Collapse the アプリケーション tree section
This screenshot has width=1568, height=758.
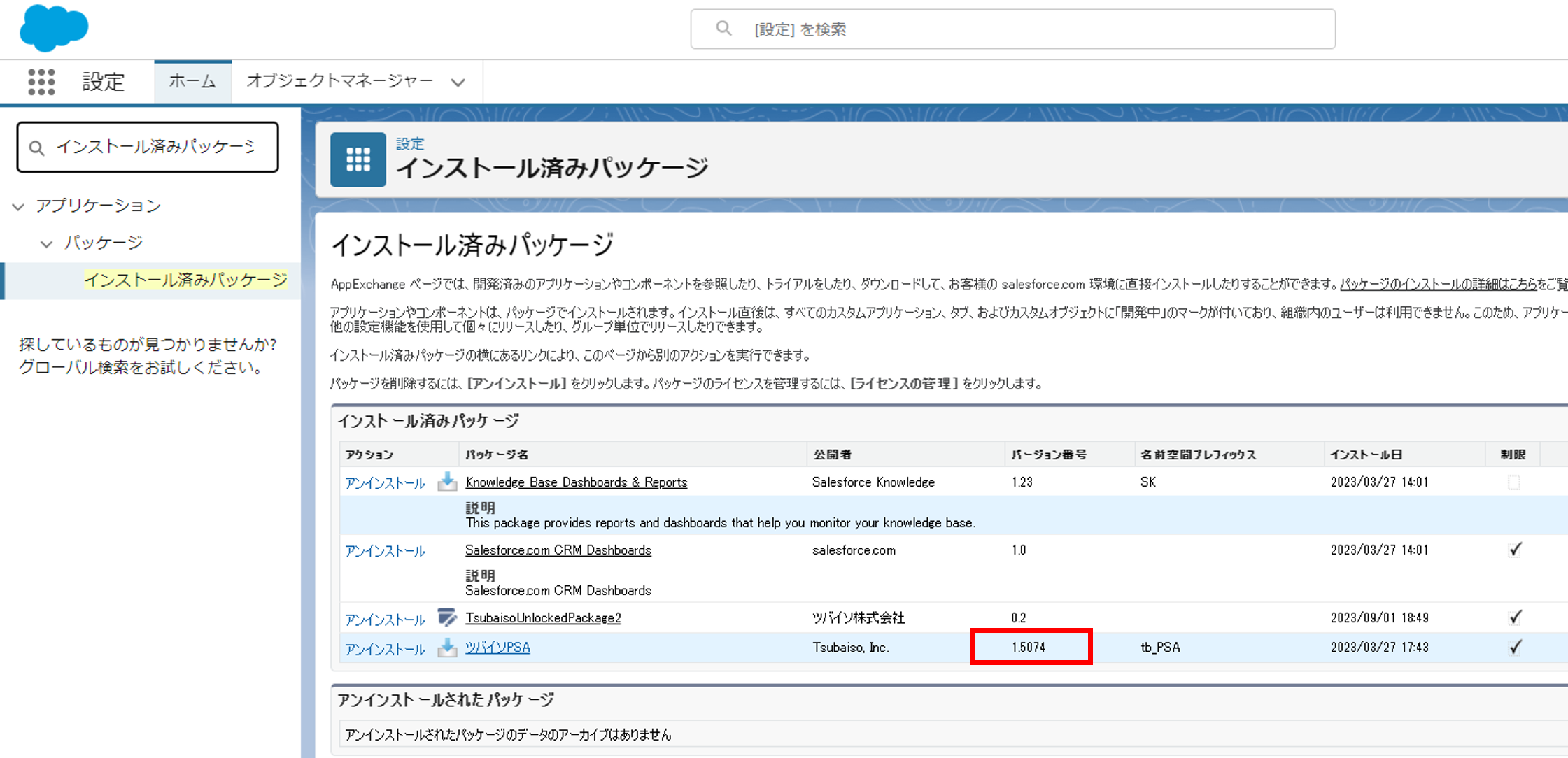(x=18, y=206)
